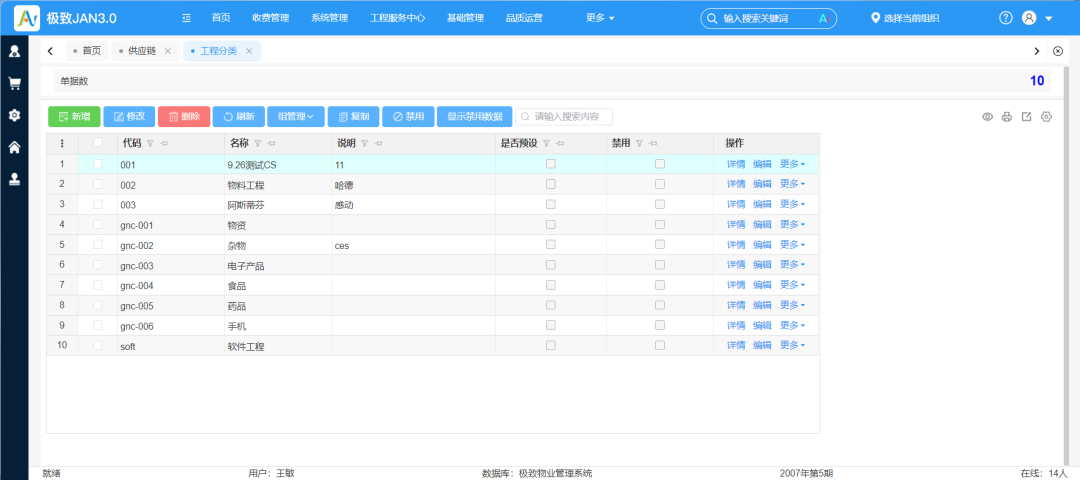
Task: Click the 刷新 button
Action: [238, 116]
